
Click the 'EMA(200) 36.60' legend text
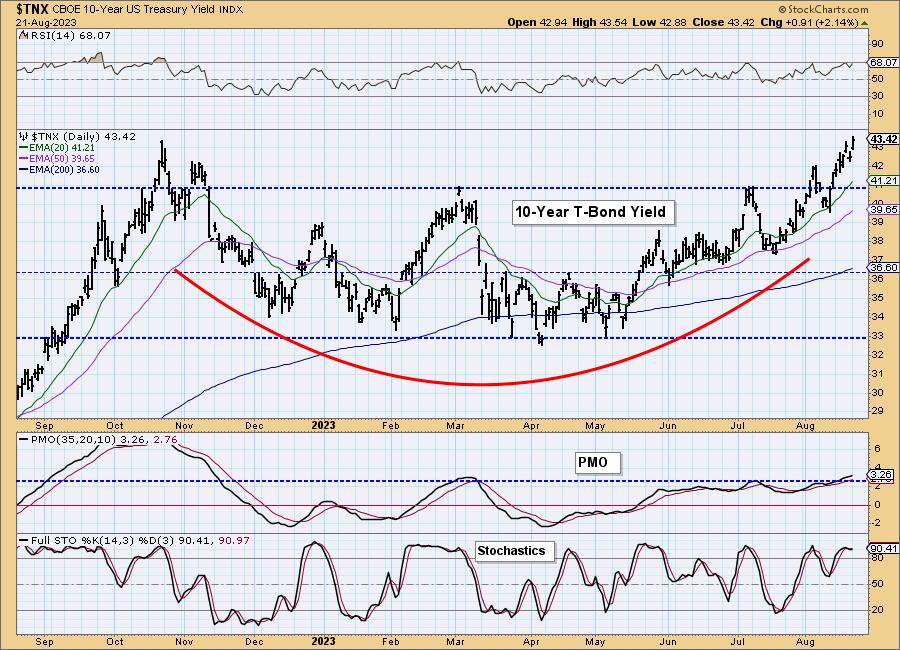click(64, 169)
